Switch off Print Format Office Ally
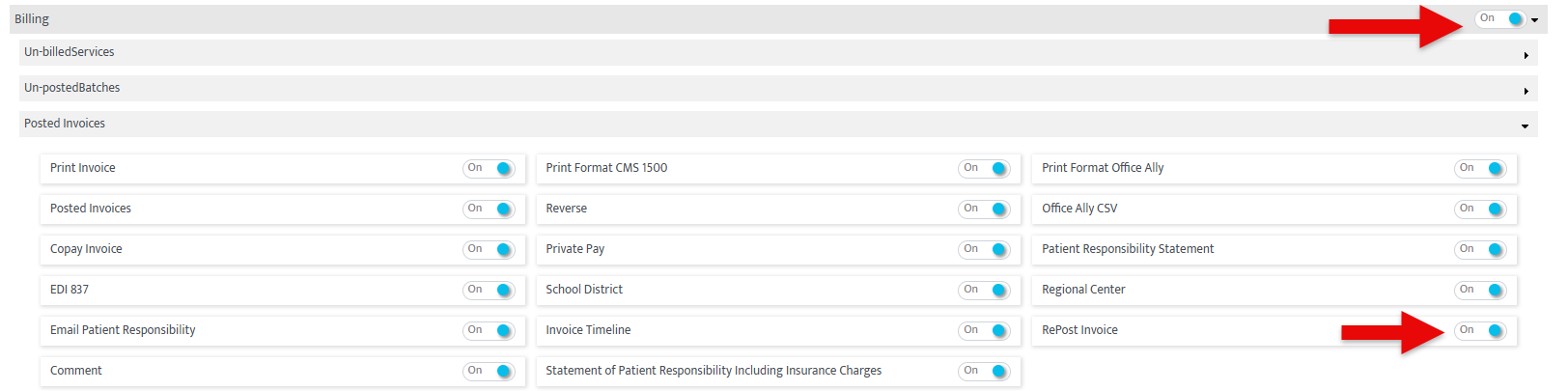 pyautogui.click(x=1480, y=169)
